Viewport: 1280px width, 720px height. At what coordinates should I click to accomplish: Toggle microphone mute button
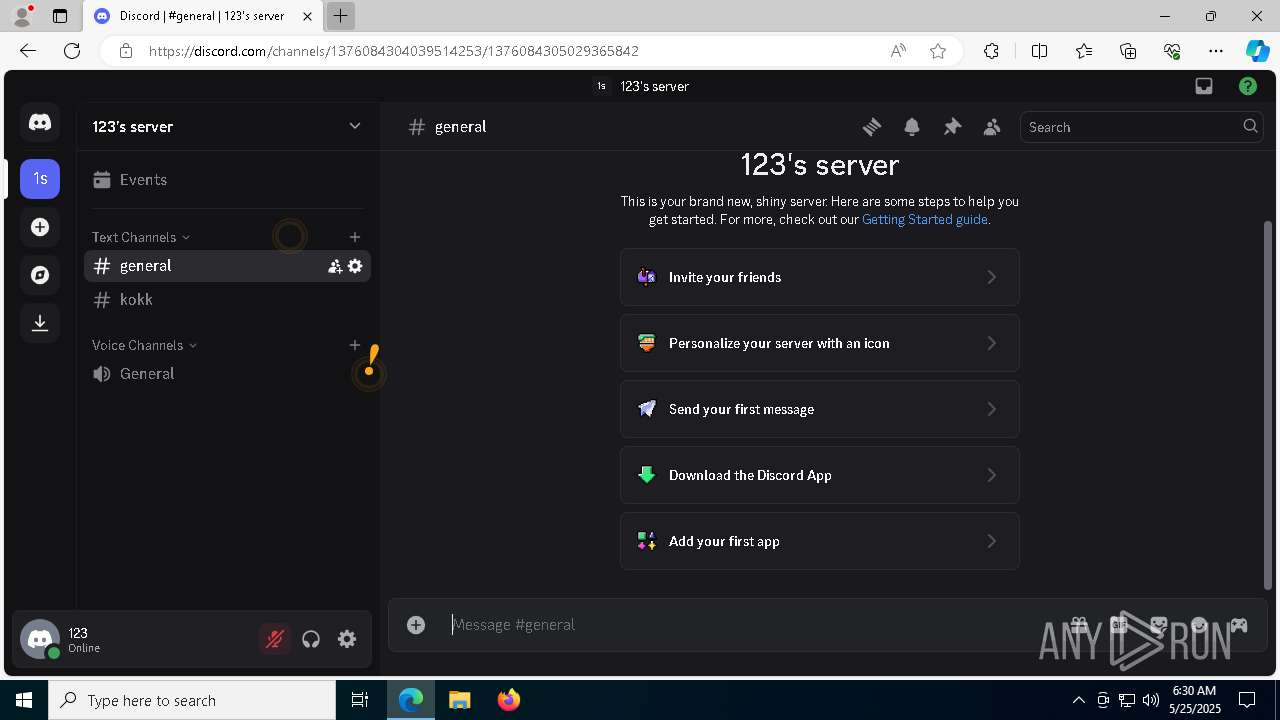click(x=275, y=639)
